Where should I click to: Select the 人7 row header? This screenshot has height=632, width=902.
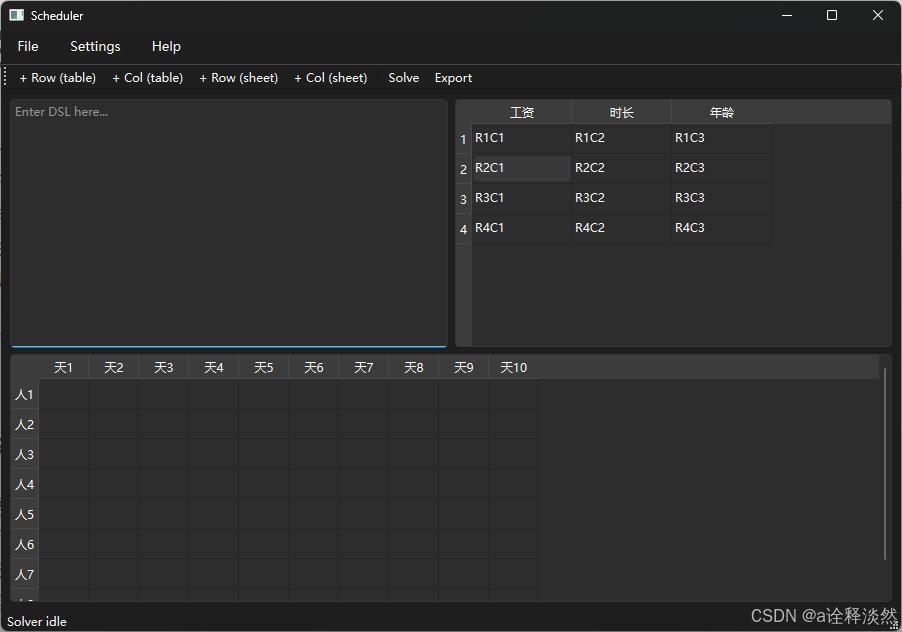point(25,574)
